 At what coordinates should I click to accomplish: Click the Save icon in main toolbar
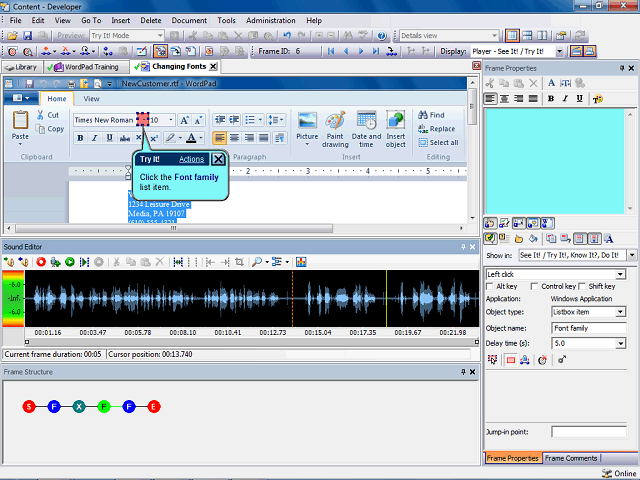27,36
